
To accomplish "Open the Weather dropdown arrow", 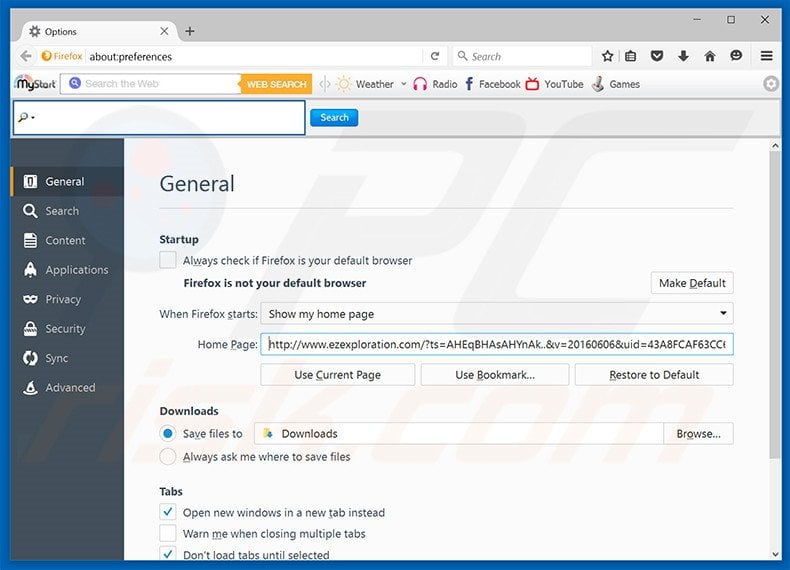I will point(404,84).
